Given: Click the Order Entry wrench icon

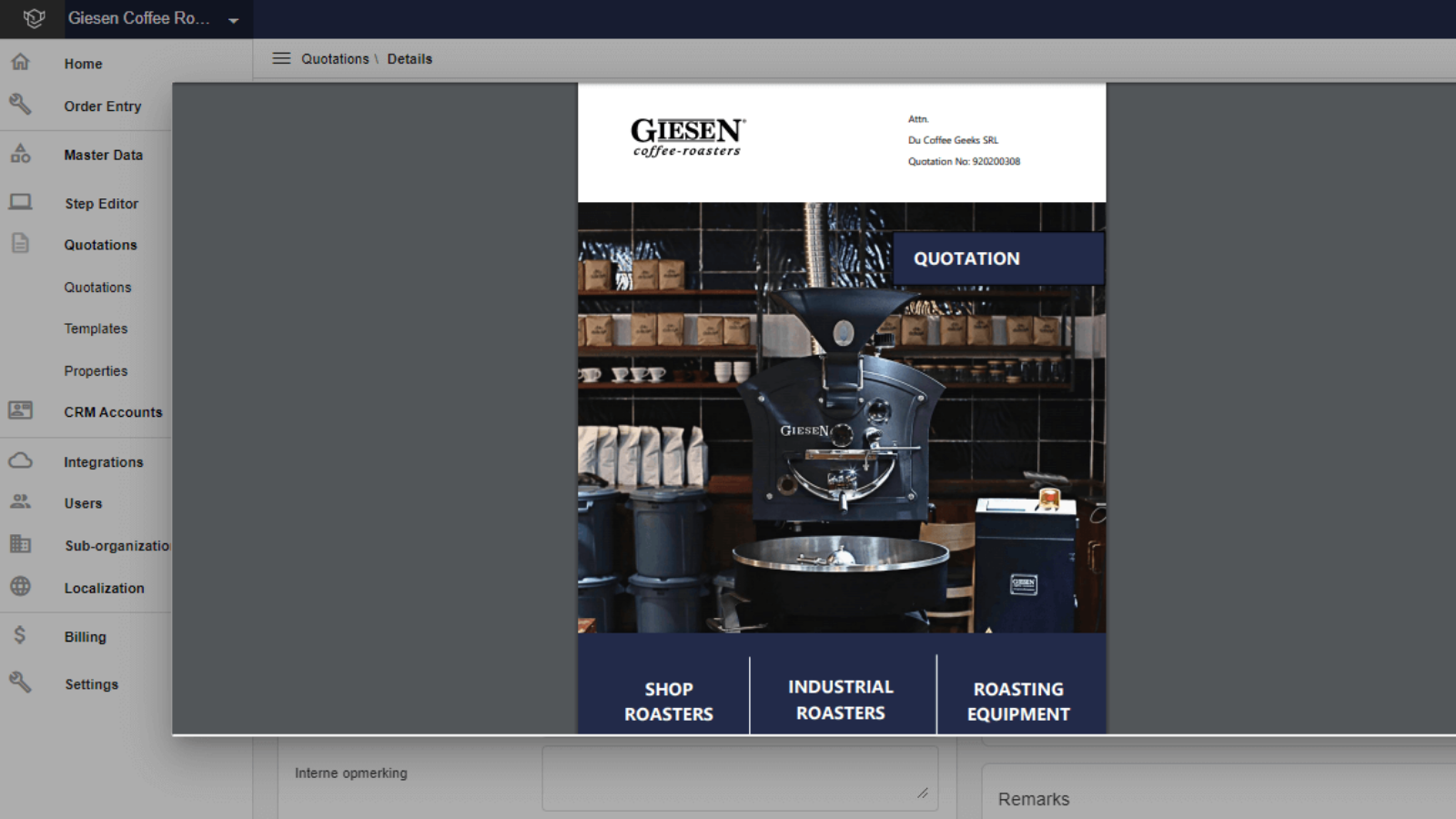Looking at the screenshot, I should click(20, 105).
